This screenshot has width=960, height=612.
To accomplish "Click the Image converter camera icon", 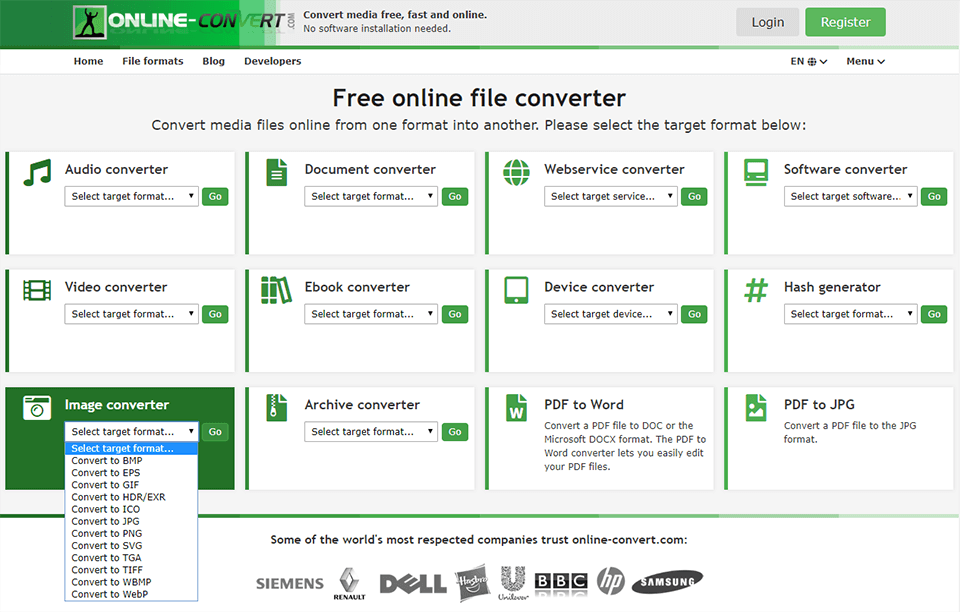I will (x=36, y=407).
